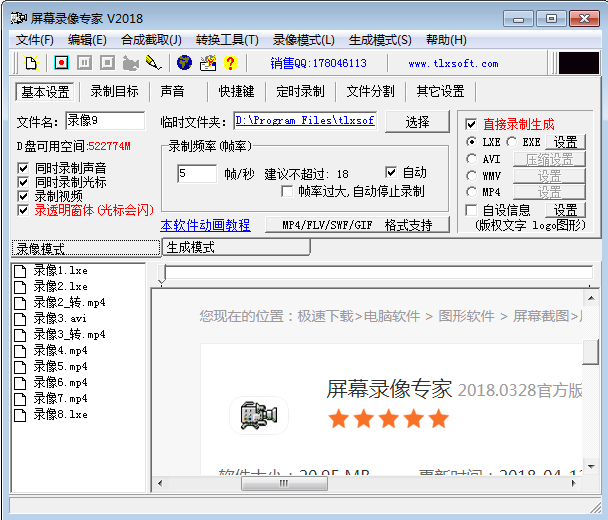608x520 pixels.
Task: Click 设置 button next to EXE
Action: (565, 142)
